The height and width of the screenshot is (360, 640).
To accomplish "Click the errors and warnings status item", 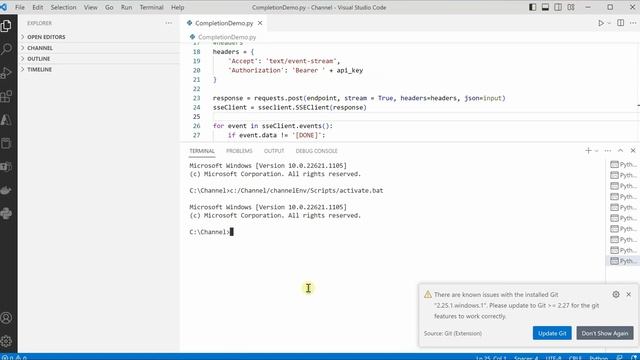I will 14,357.
